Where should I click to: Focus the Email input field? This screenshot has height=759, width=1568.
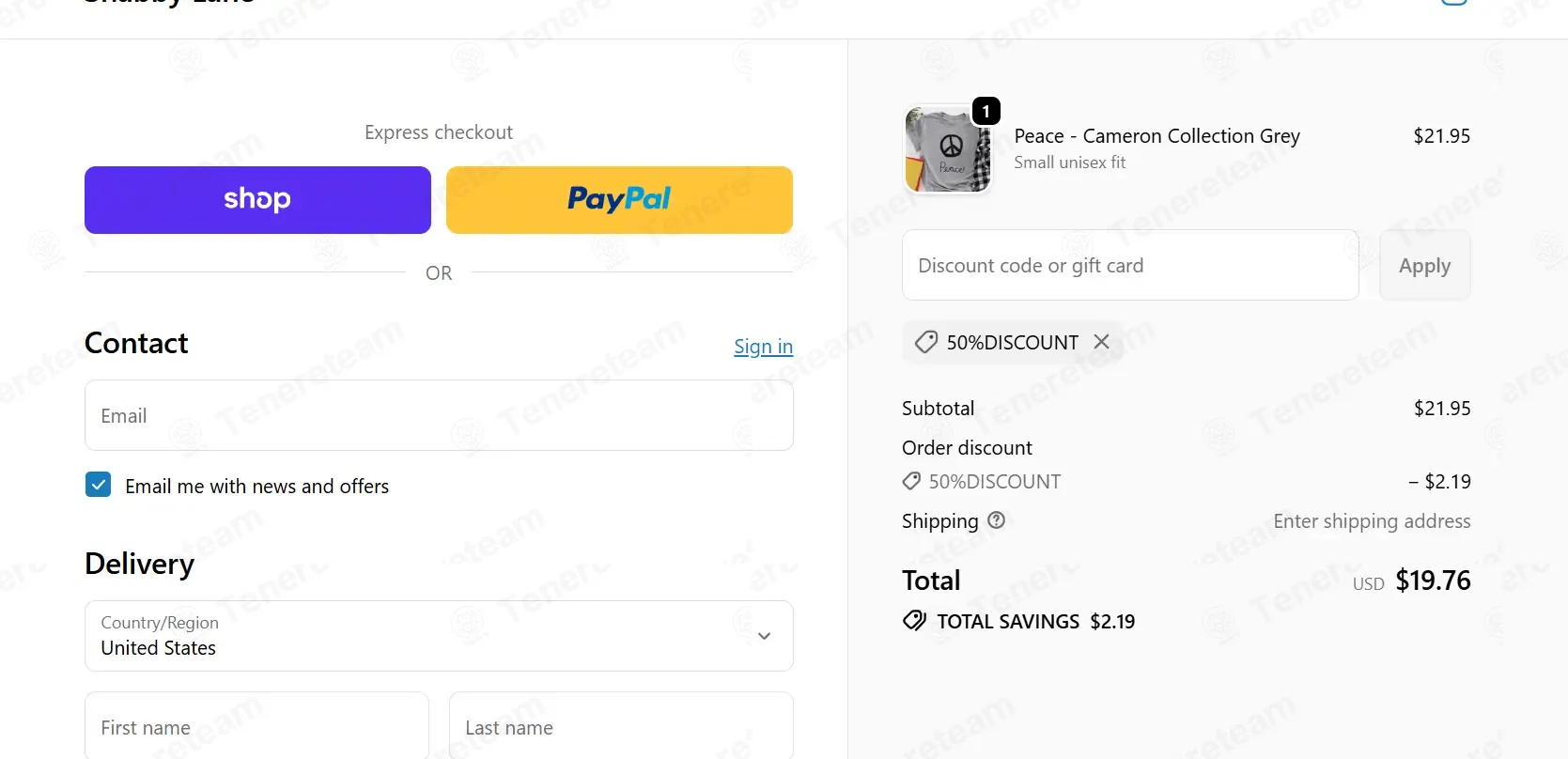tap(439, 415)
